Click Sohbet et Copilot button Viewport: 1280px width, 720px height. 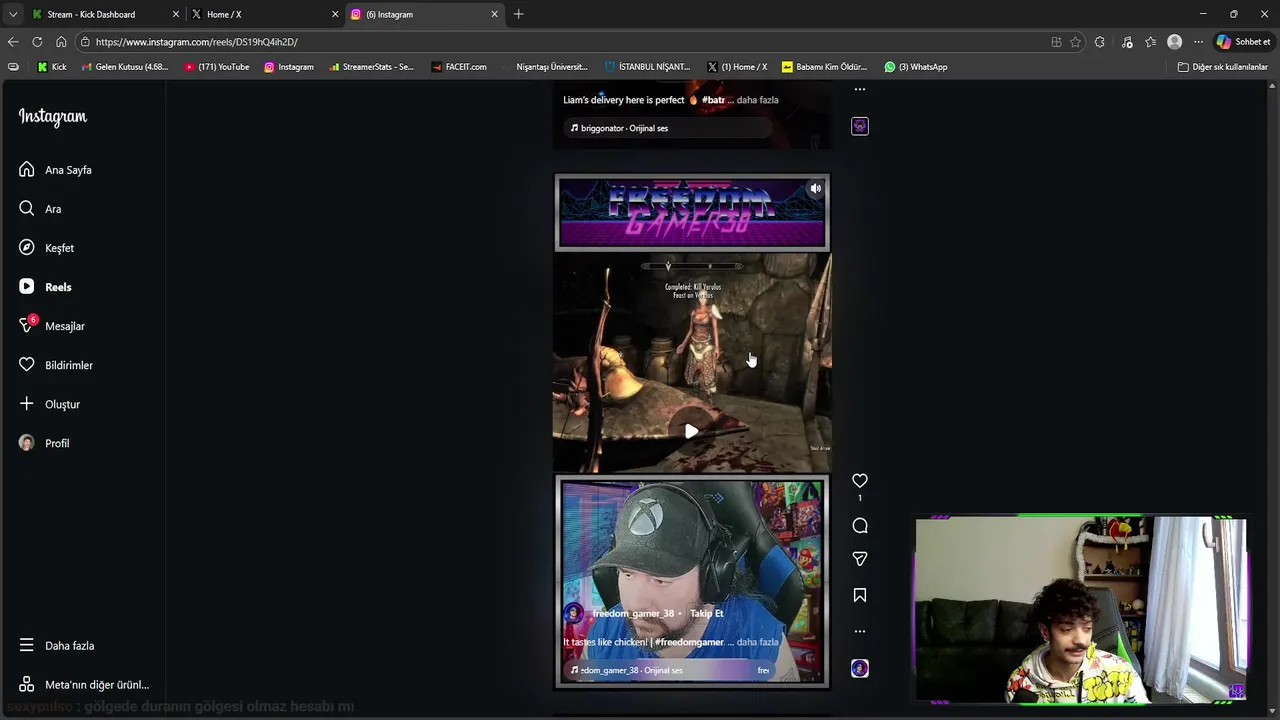point(1243,42)
